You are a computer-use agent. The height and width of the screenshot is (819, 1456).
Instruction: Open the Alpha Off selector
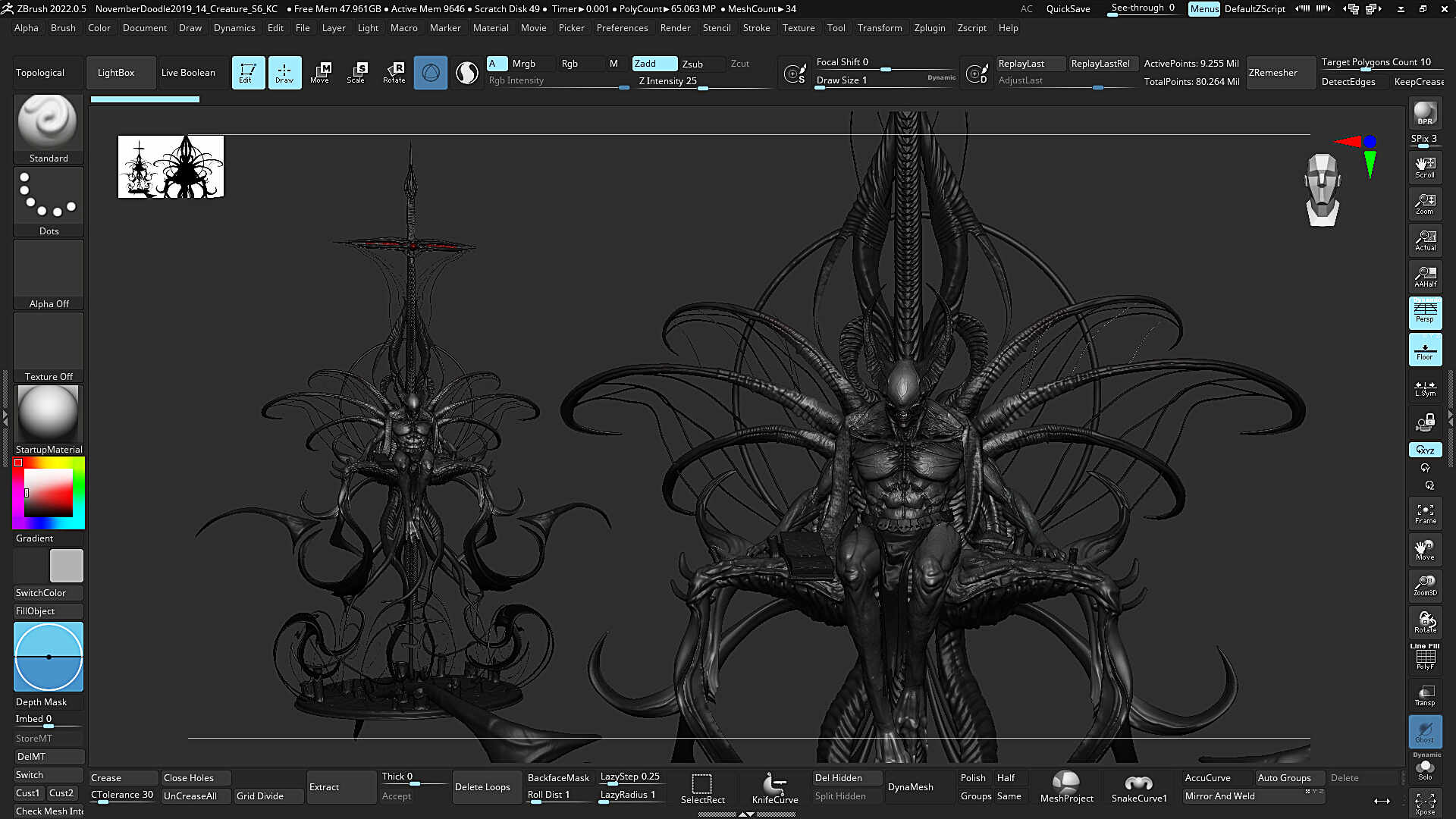49,275
